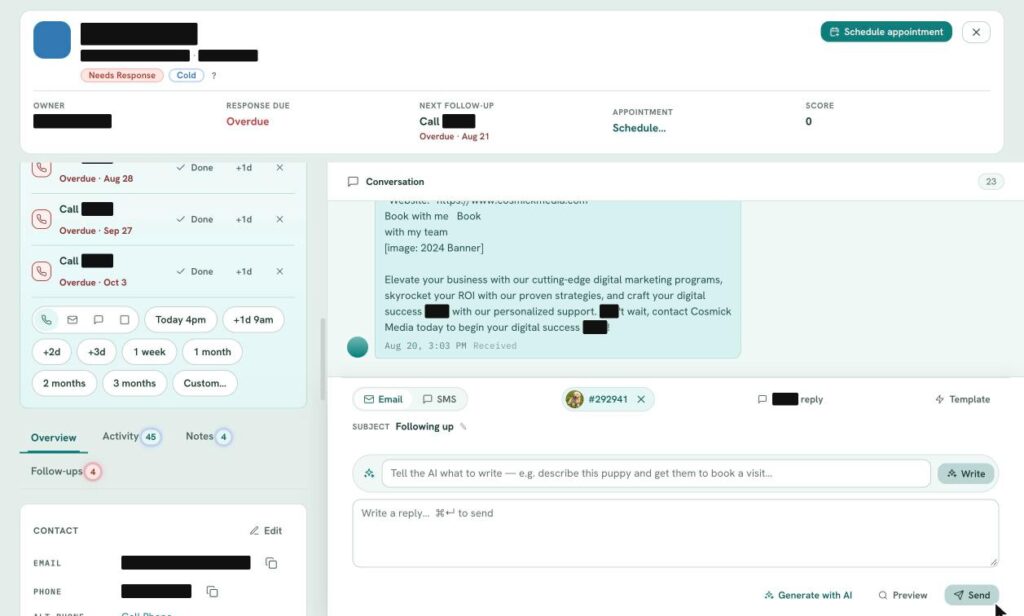Click the sender avatar beside the message
Image resolution: width=1024 pixels, height=616 pixels.
(x=357, y=347)
